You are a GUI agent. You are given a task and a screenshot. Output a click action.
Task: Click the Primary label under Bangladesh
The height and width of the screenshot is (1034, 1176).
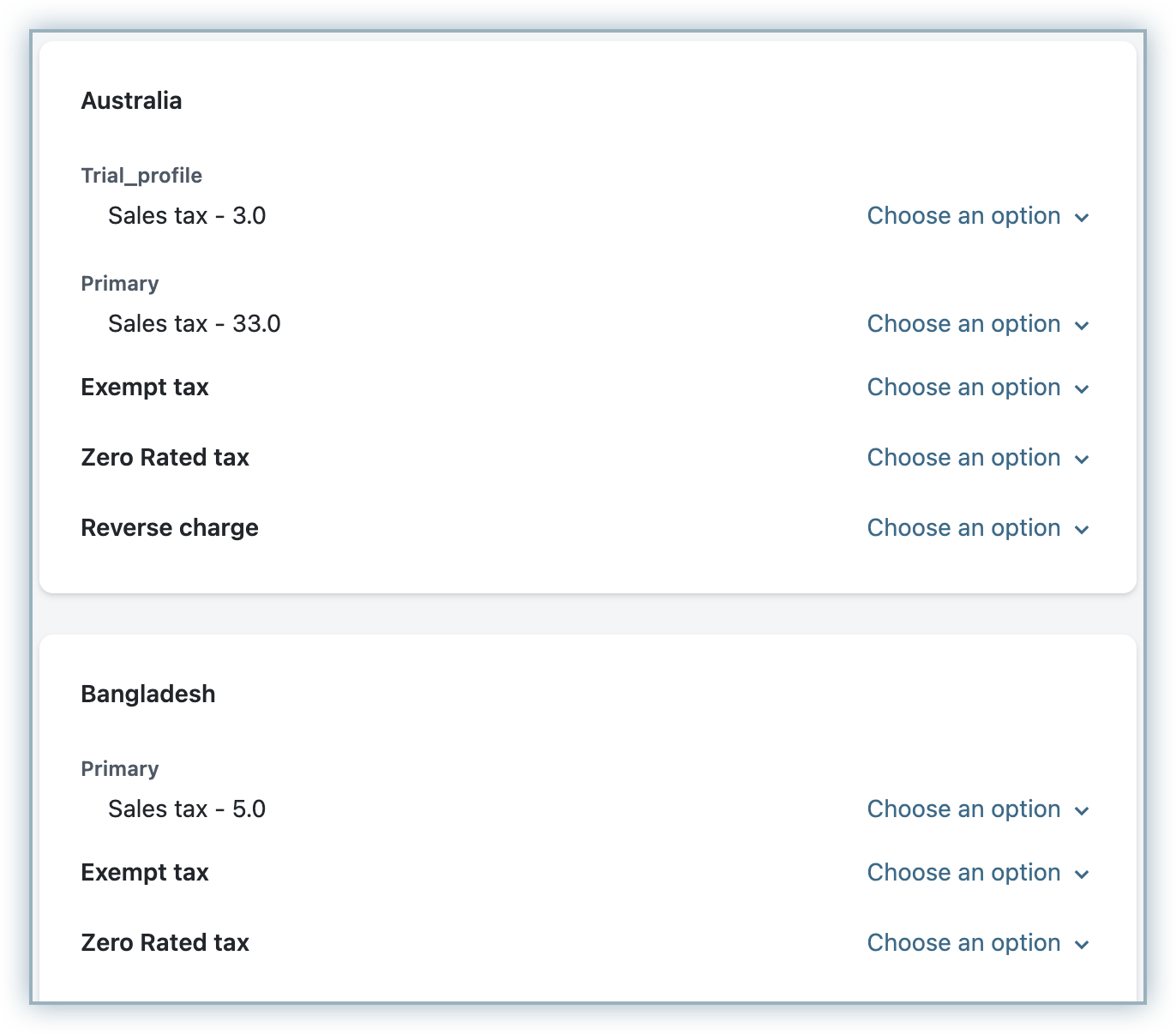[x=120, y=769]
